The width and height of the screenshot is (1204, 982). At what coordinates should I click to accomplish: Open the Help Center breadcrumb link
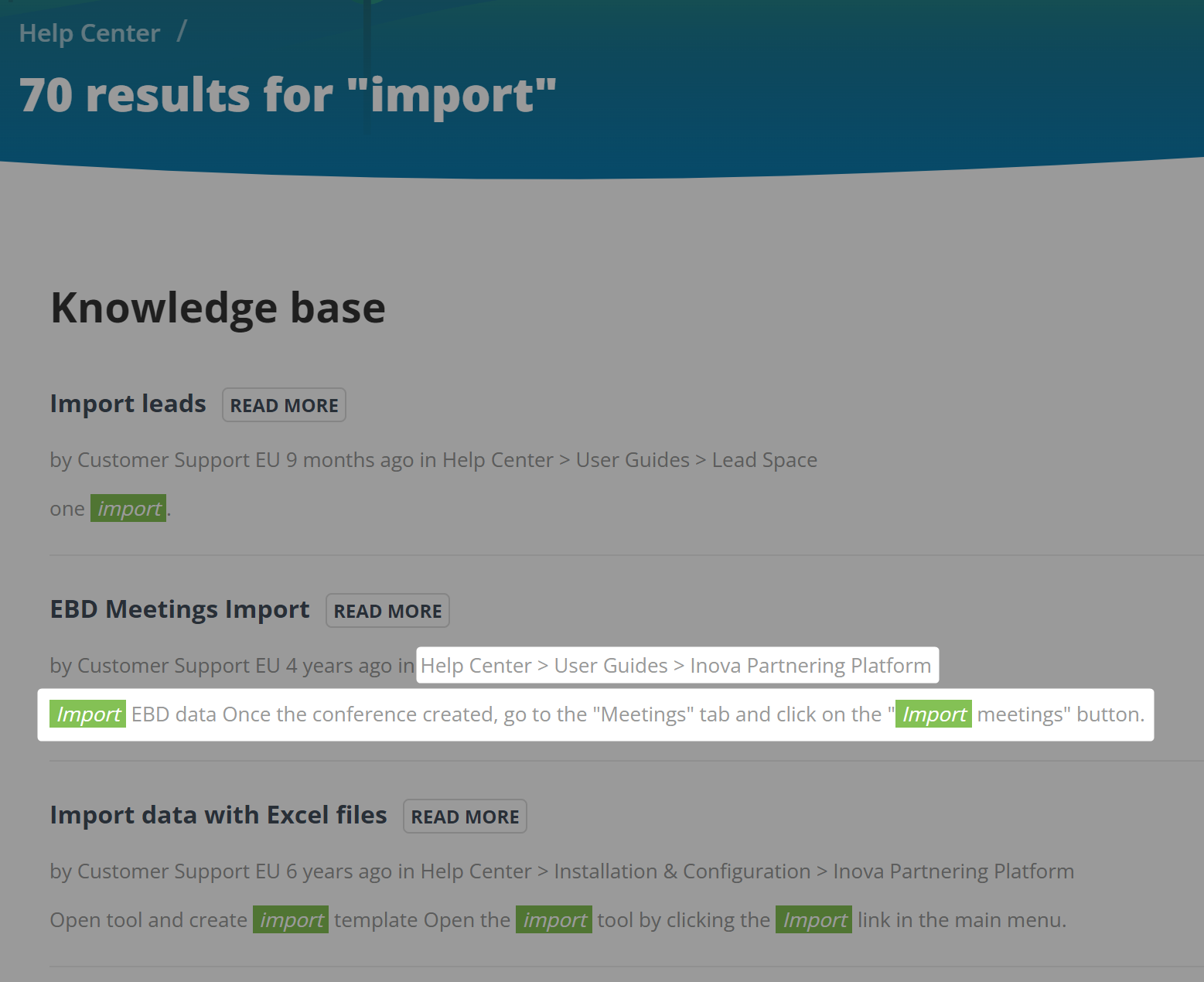pos(90,33)
